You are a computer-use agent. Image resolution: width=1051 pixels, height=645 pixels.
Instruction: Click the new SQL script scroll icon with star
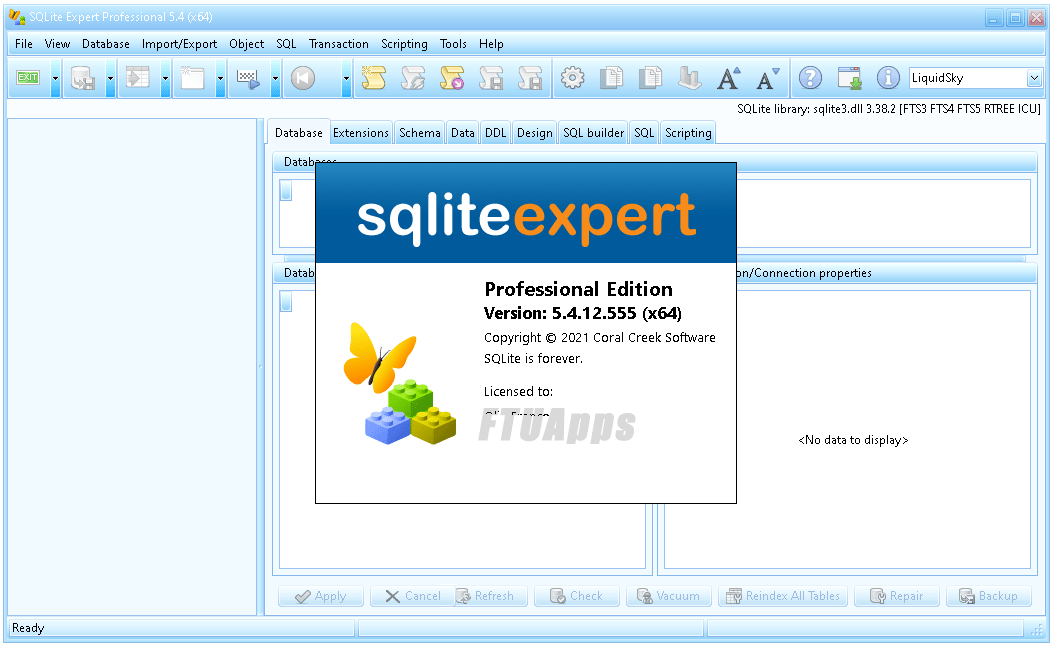tap(373, 78)
